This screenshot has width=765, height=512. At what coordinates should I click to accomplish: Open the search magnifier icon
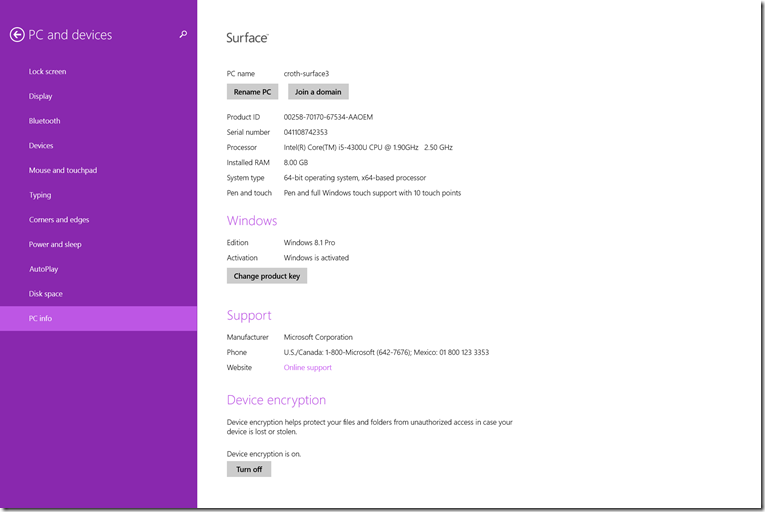tap(183, 34)
